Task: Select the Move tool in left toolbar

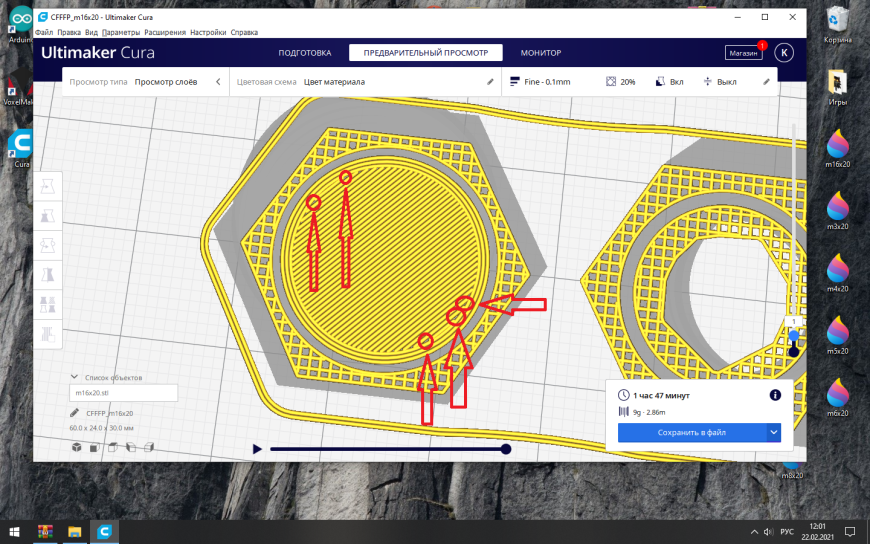Action: tap(48, 187)
